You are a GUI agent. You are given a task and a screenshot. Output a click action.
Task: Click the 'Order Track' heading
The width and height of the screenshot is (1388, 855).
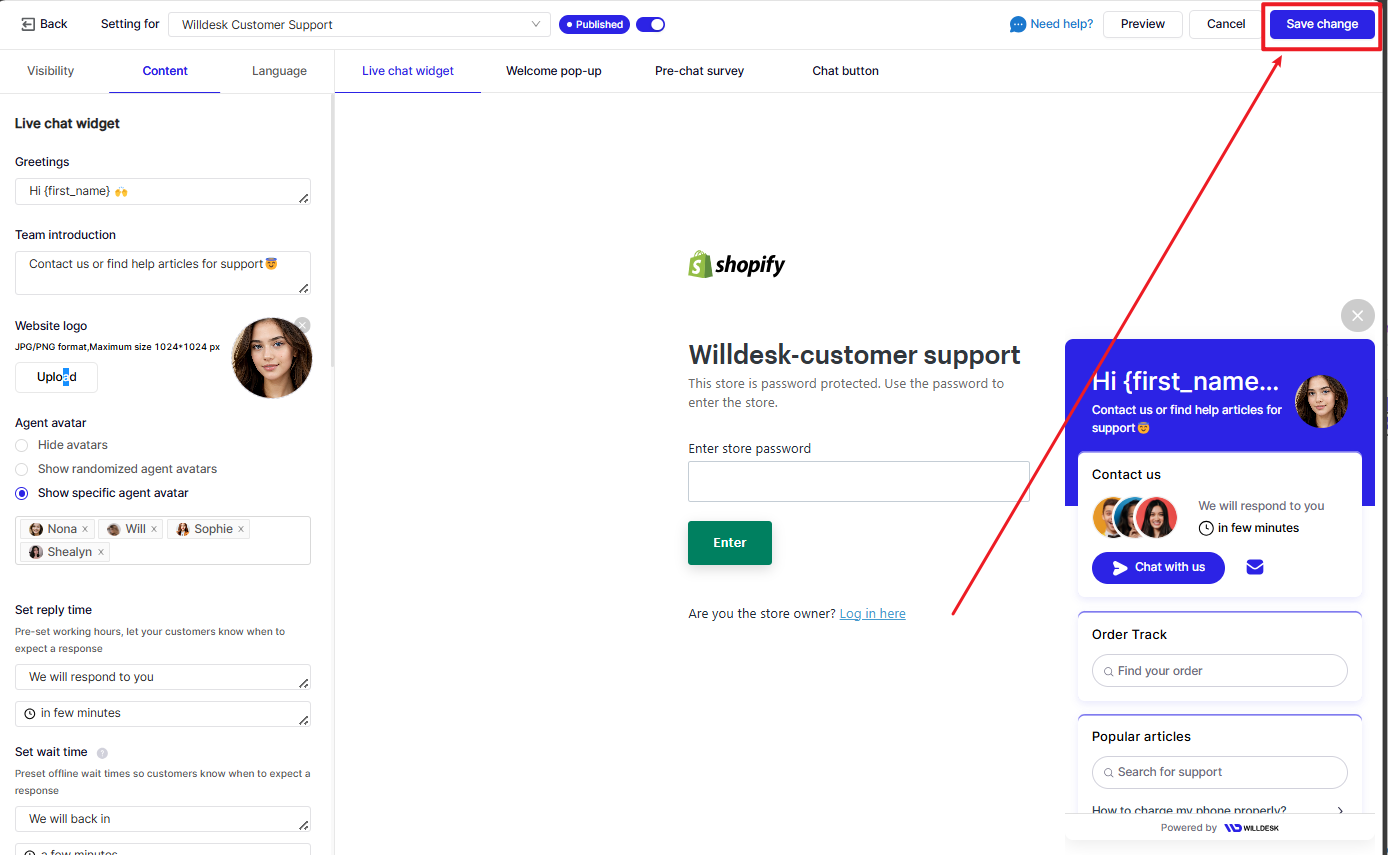[x=1129, y=635]
